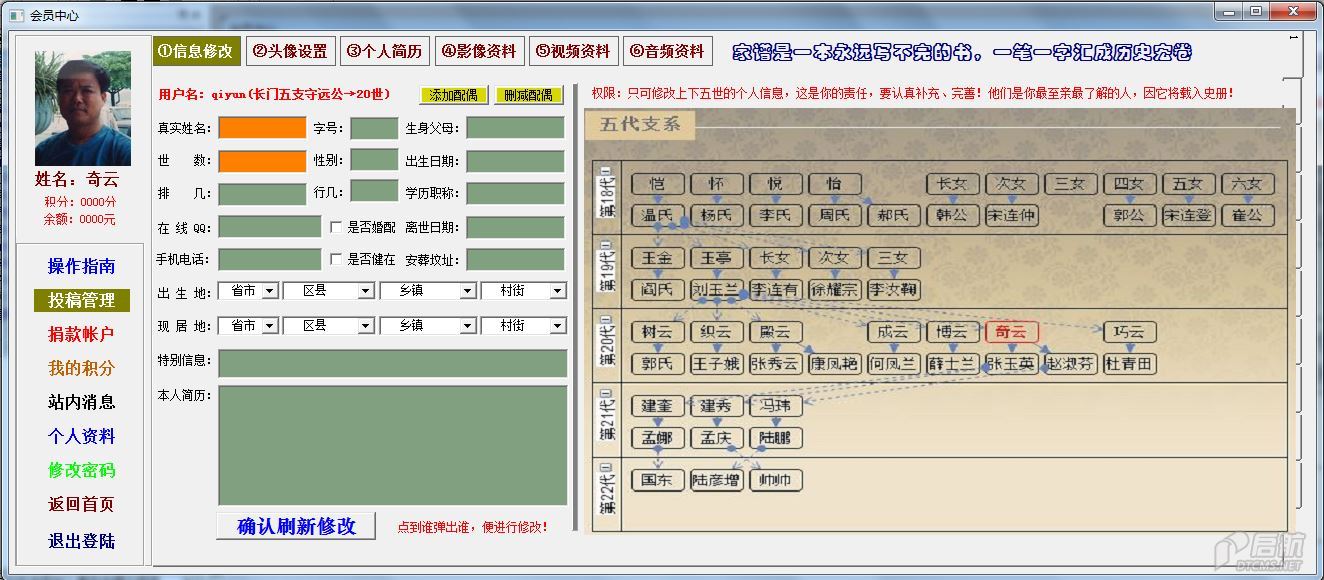Select 杜青田 in the family tree
The height and width of the screenshot is (580, 1324).
click(1130, 364)
